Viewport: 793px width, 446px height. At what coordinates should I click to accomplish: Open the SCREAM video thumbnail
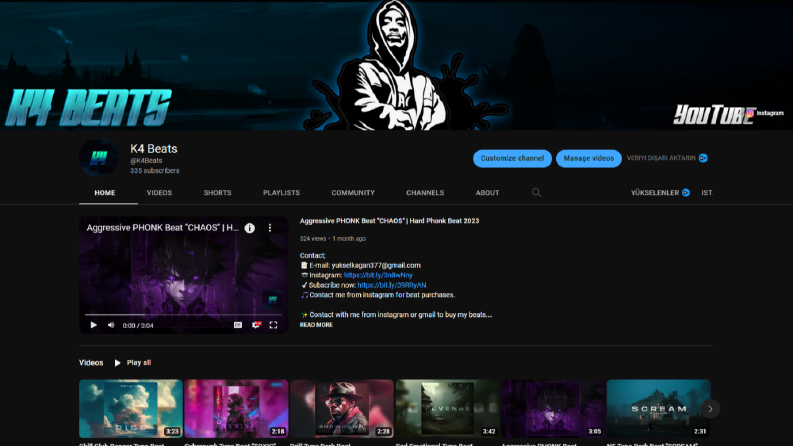[x=658, y=409]
